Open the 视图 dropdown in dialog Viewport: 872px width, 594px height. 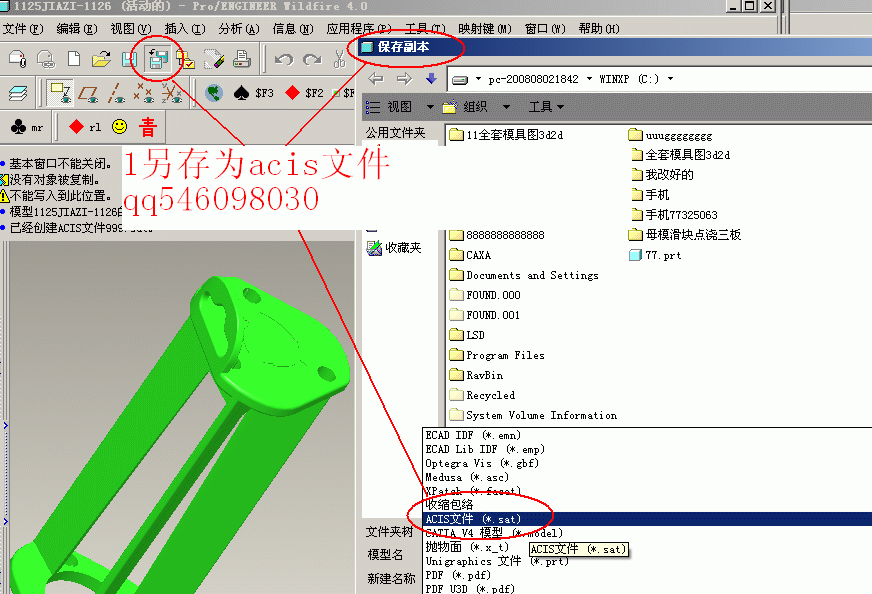coord(399,106)
